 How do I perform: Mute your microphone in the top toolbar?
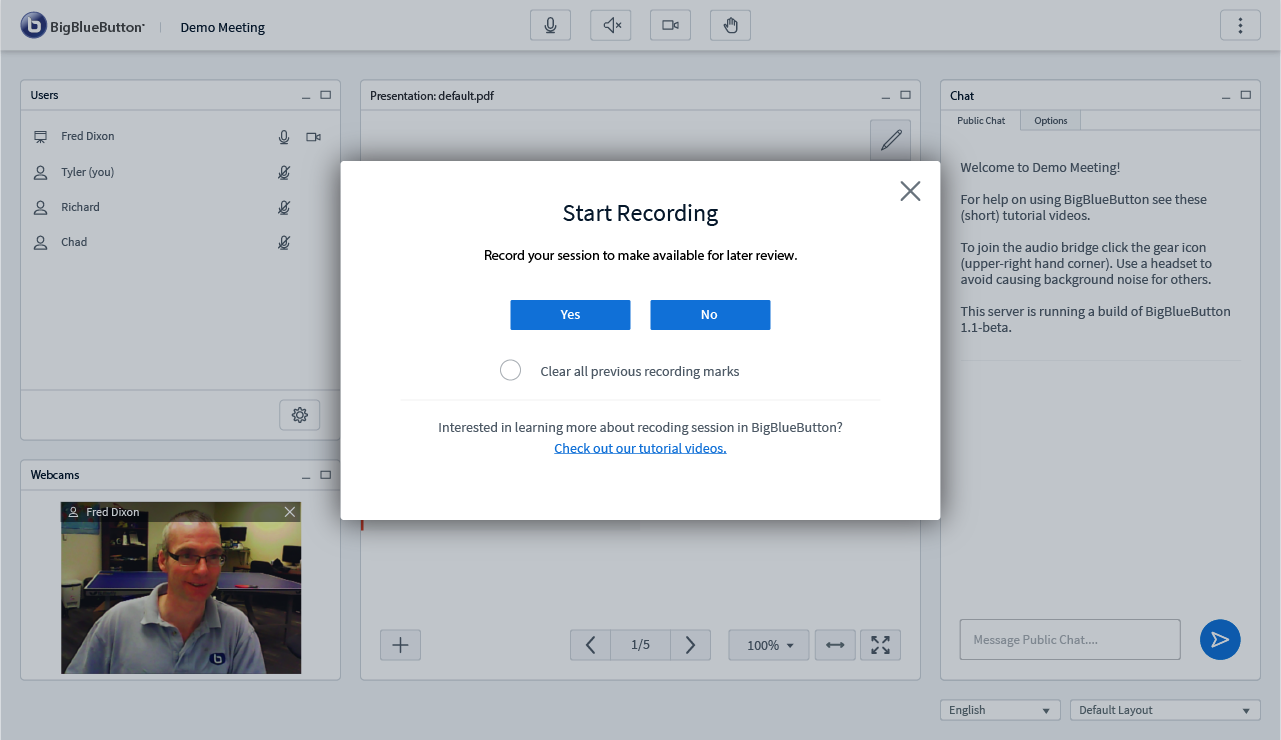click(x=550, y=25)
